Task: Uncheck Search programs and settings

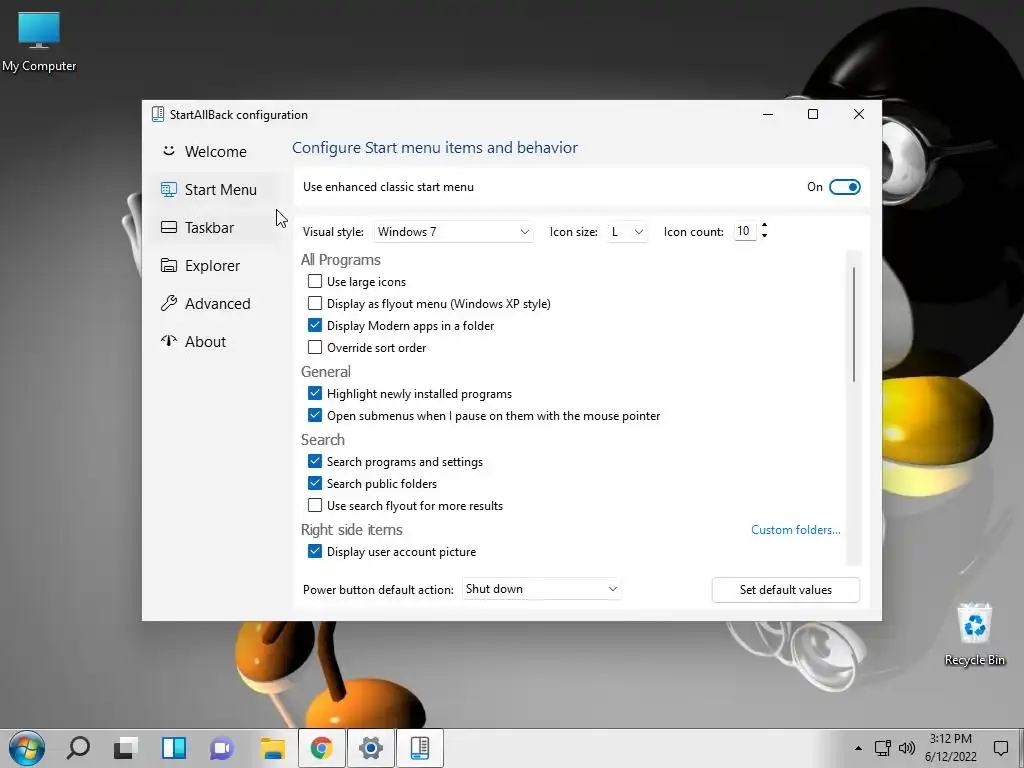Action: coord(315,461)
